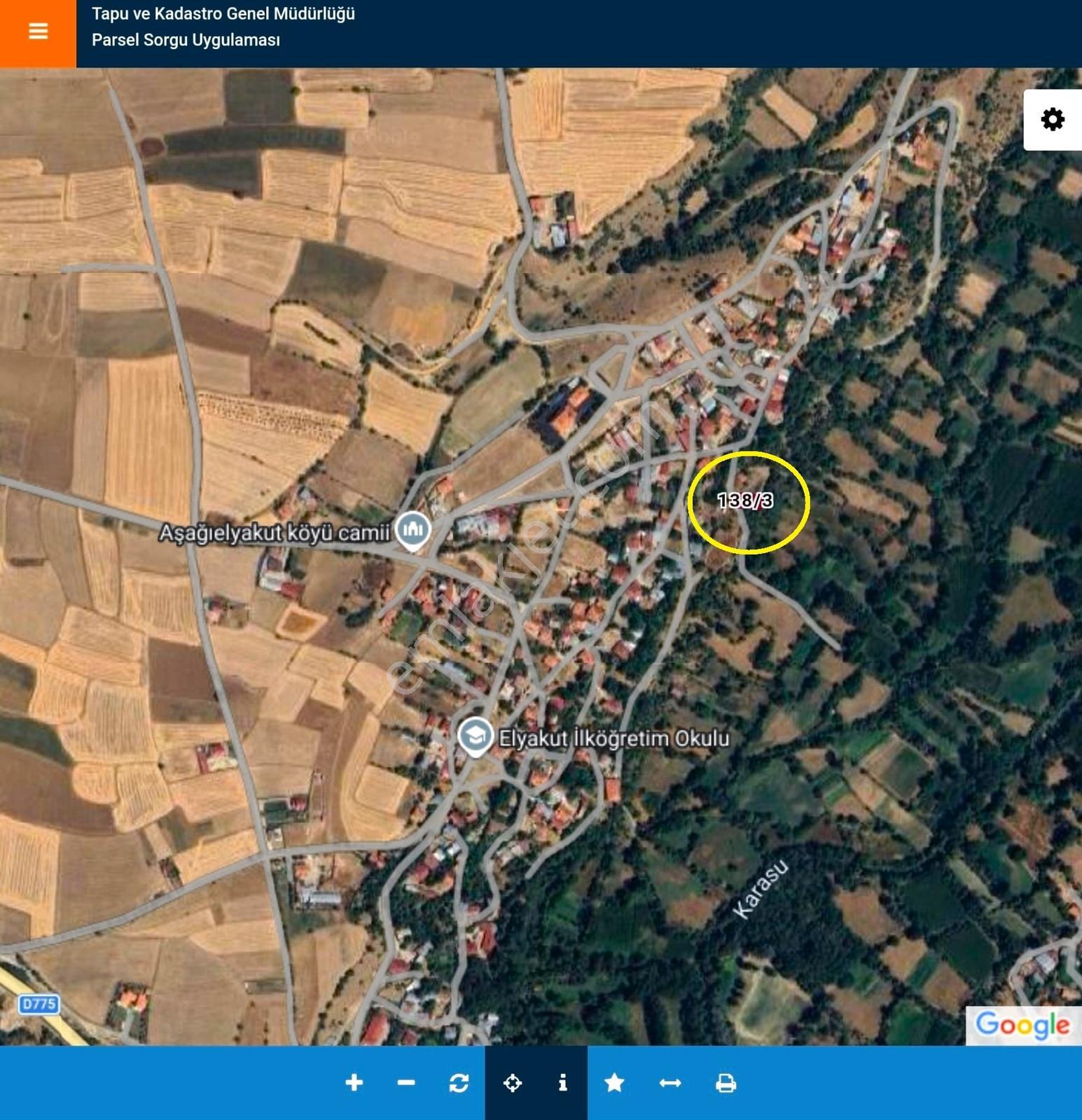Click the Karasu river label
Screen dimensions: 1082x1120
point(760,889)
